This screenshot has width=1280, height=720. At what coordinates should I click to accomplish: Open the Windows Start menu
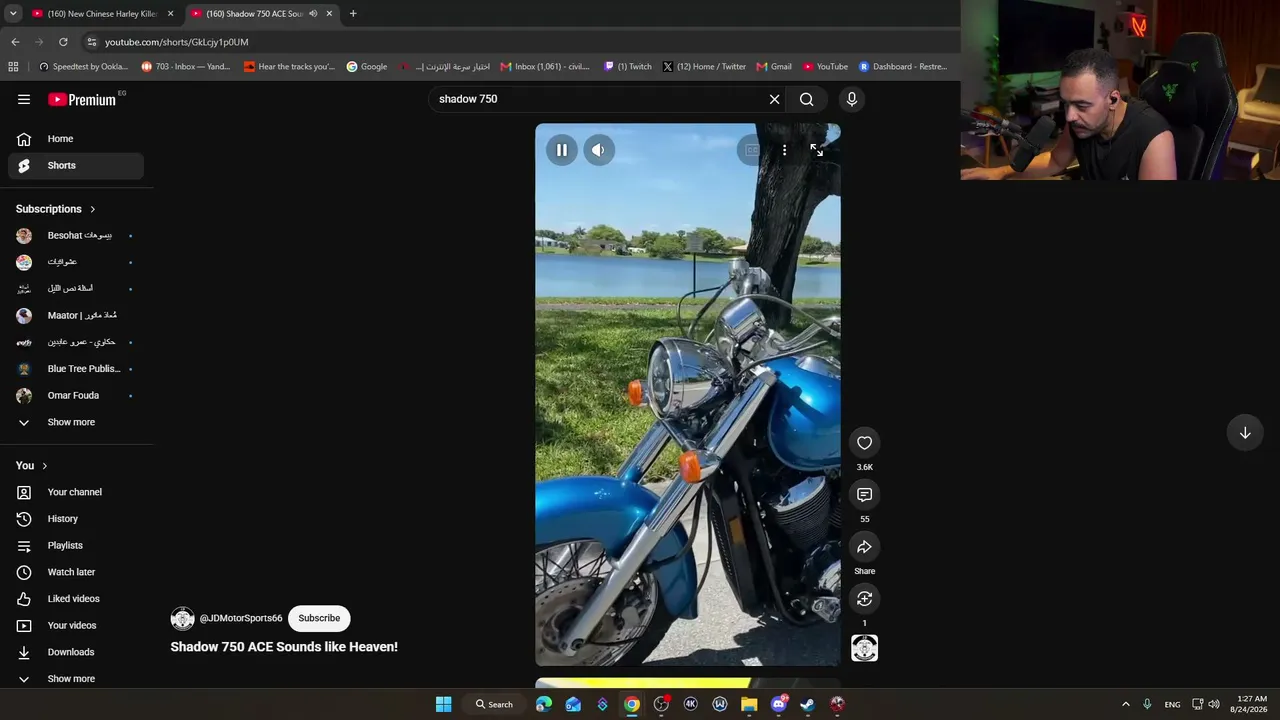click(x=443, y=704)
